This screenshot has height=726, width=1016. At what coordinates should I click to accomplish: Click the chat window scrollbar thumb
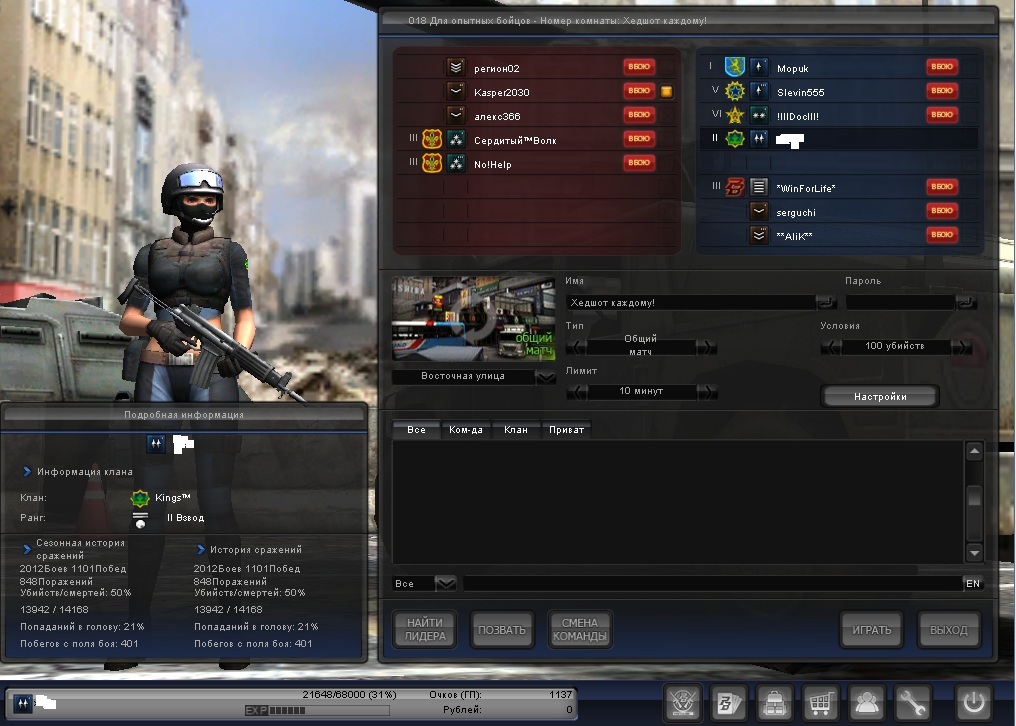(974, 496)
